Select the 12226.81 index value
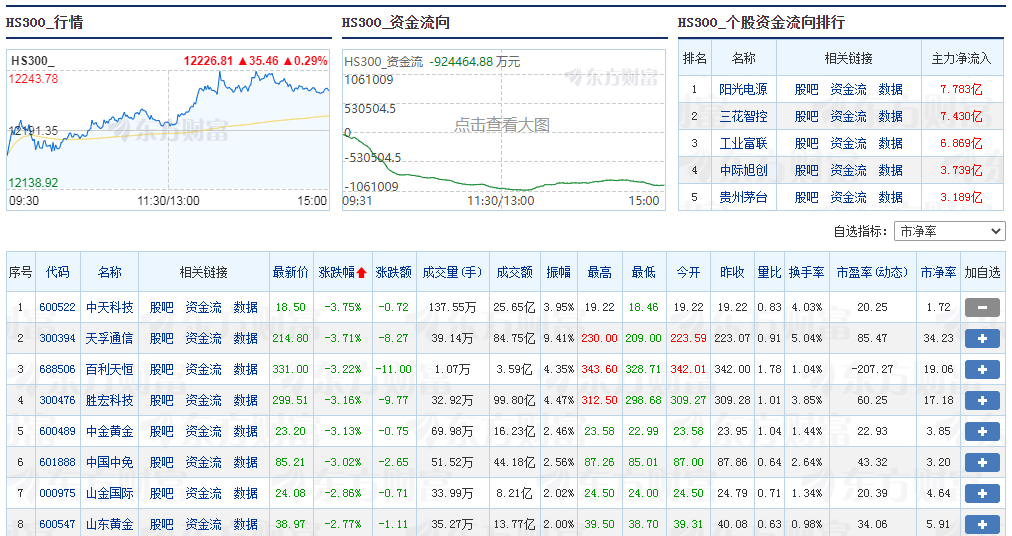Image resolution: width=1012 pixels, height=536 pixels. (208, 61)
